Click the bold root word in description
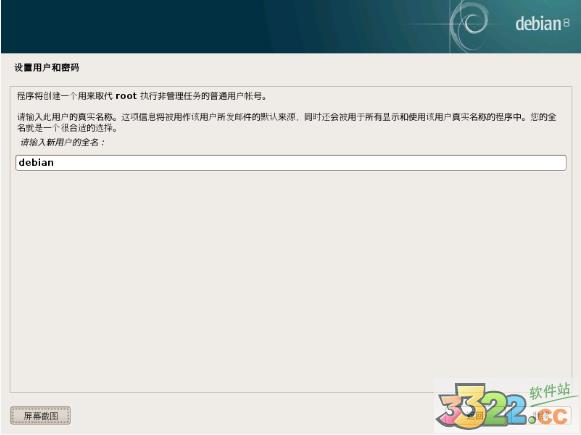The width and height of the screenshot is (581, 435). click(x=126, y=96)
